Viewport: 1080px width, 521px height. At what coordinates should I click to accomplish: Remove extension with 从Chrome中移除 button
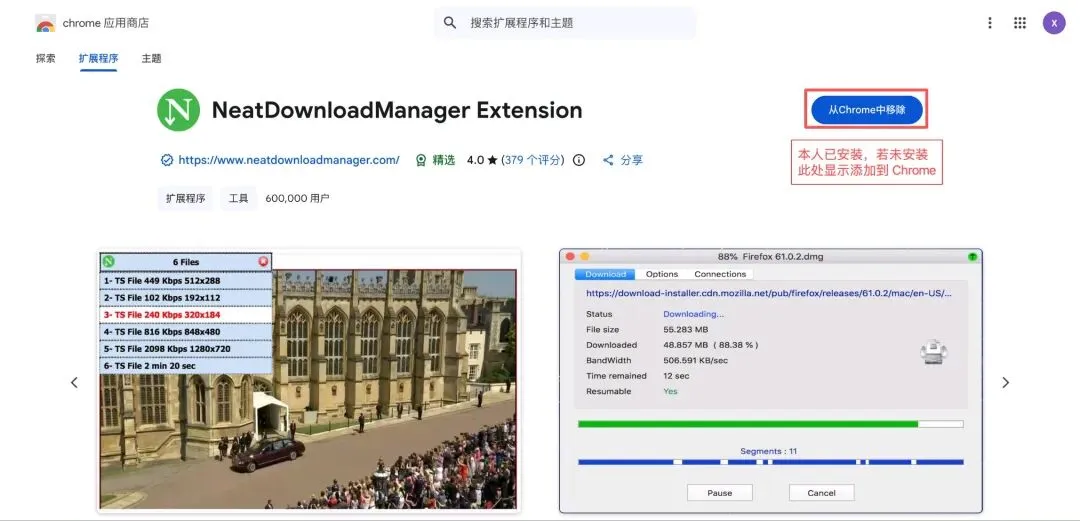pyautogui.click(x=866, y=110)
